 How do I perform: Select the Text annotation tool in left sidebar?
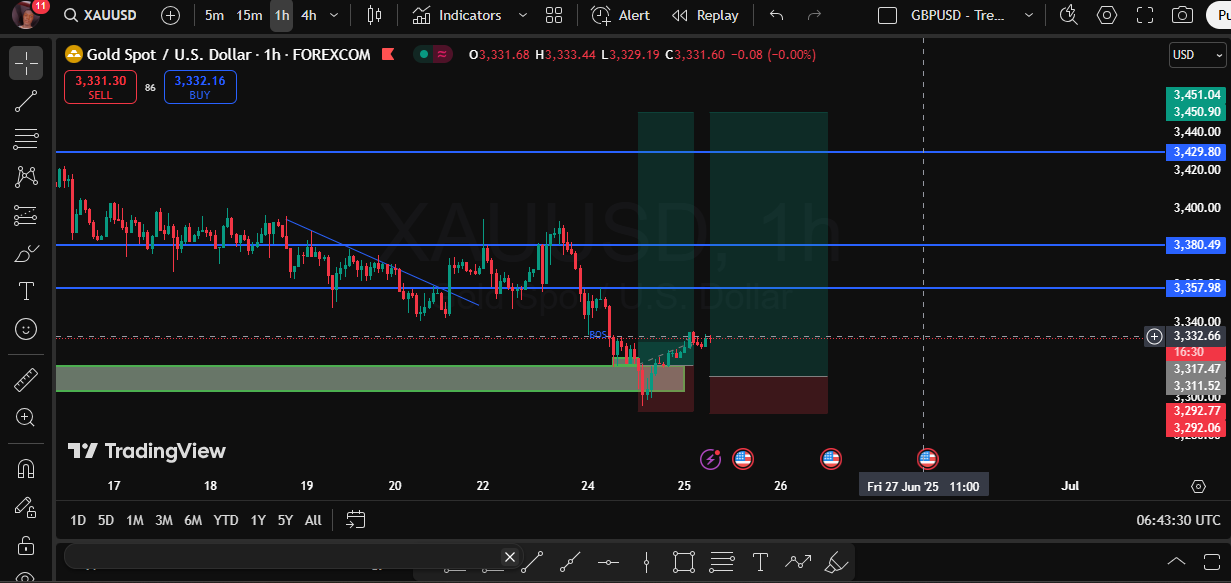[26, 291]
